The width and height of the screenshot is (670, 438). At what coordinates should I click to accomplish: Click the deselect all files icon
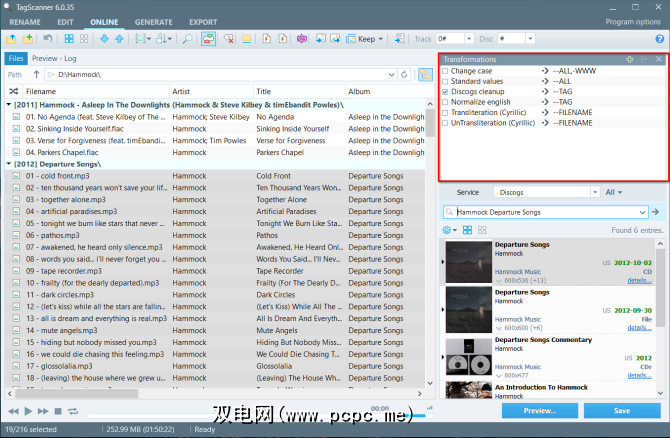[84, 39]
